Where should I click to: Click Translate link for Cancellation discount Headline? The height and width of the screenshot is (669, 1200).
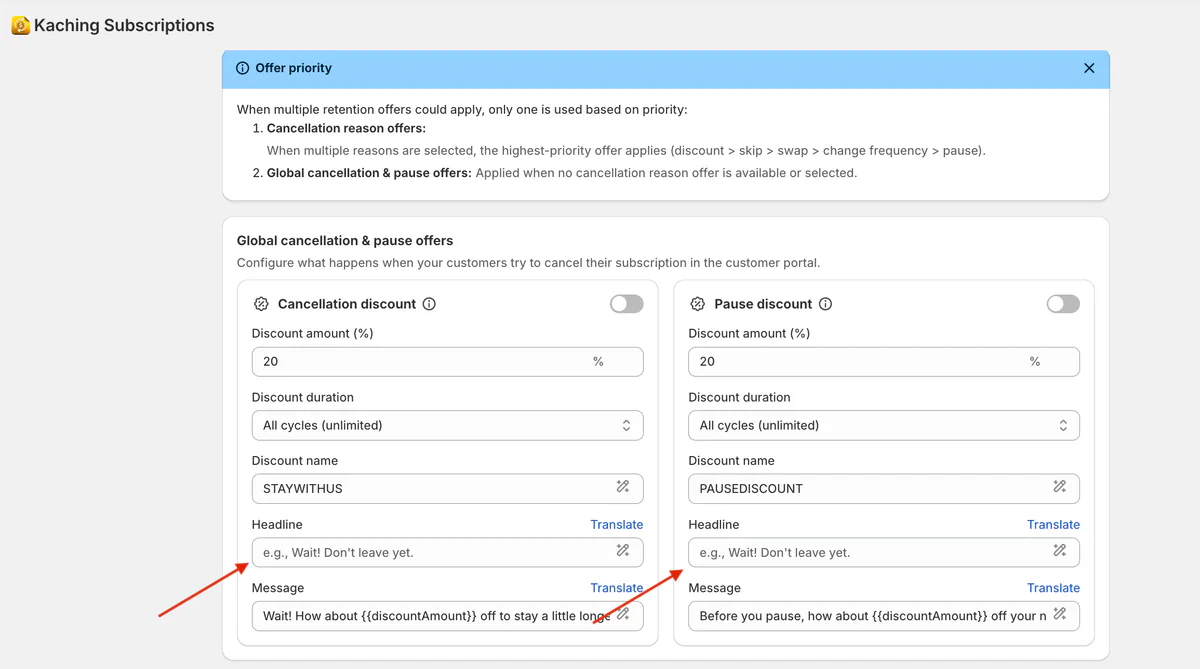coord(617,524)
